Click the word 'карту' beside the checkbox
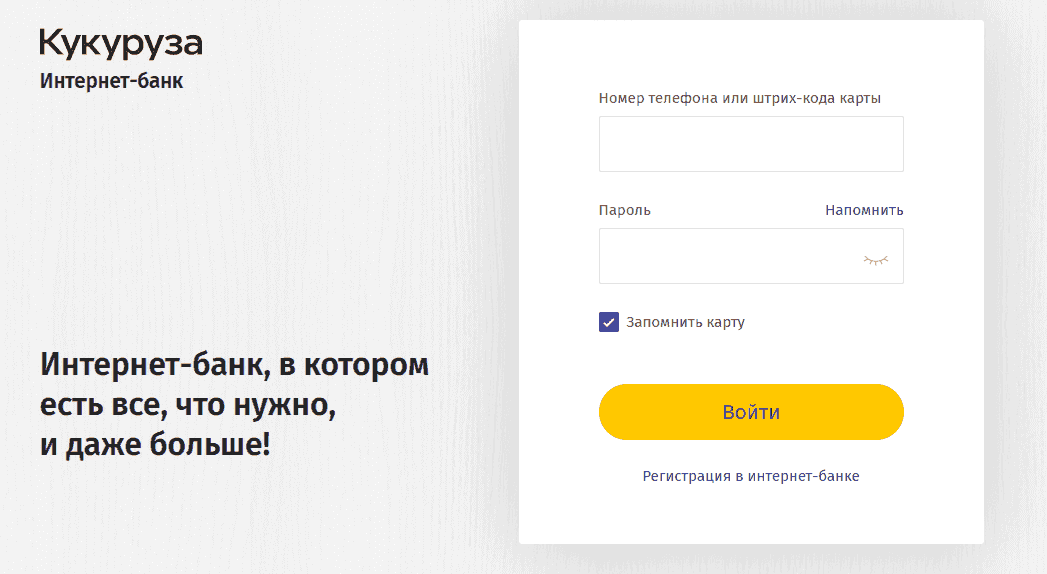This screenshot has width=1047, height=574. tap(725, 322)
